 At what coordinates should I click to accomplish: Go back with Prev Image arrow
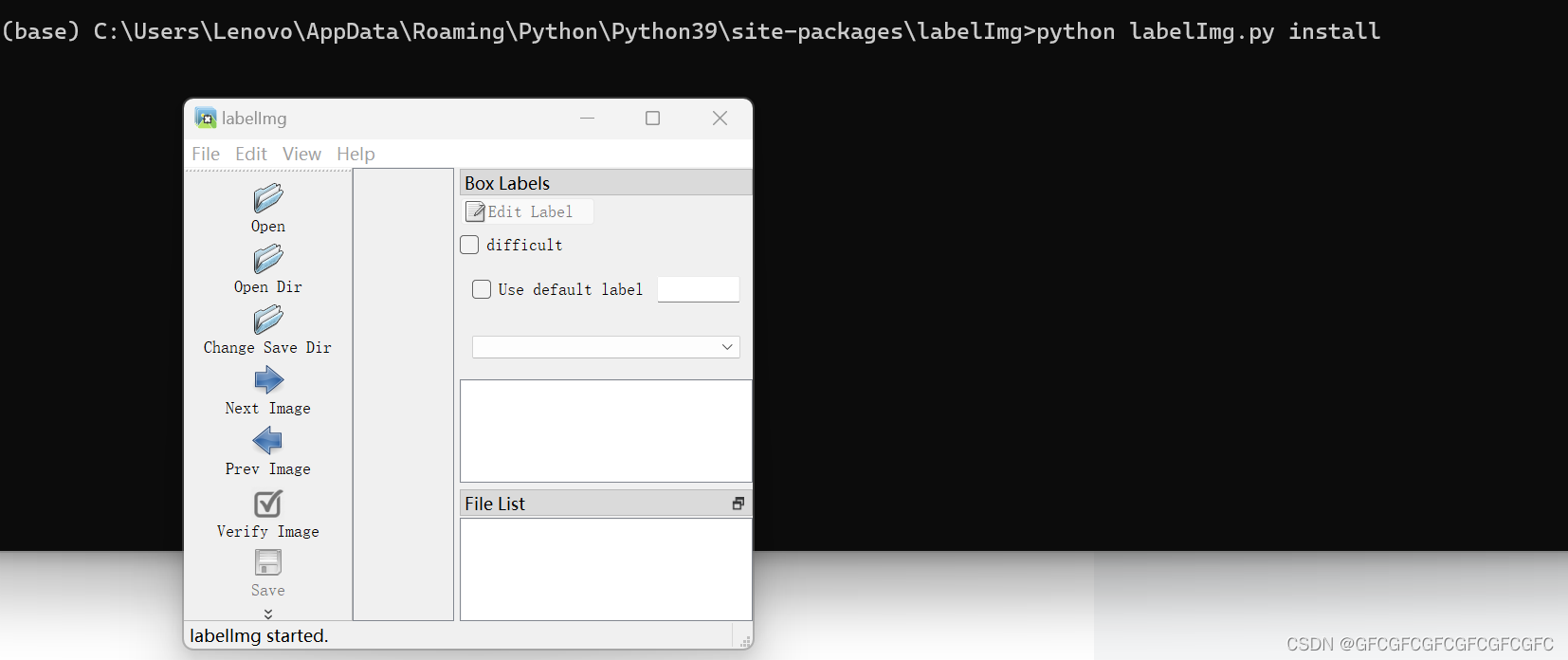click(x=268, y=441)
